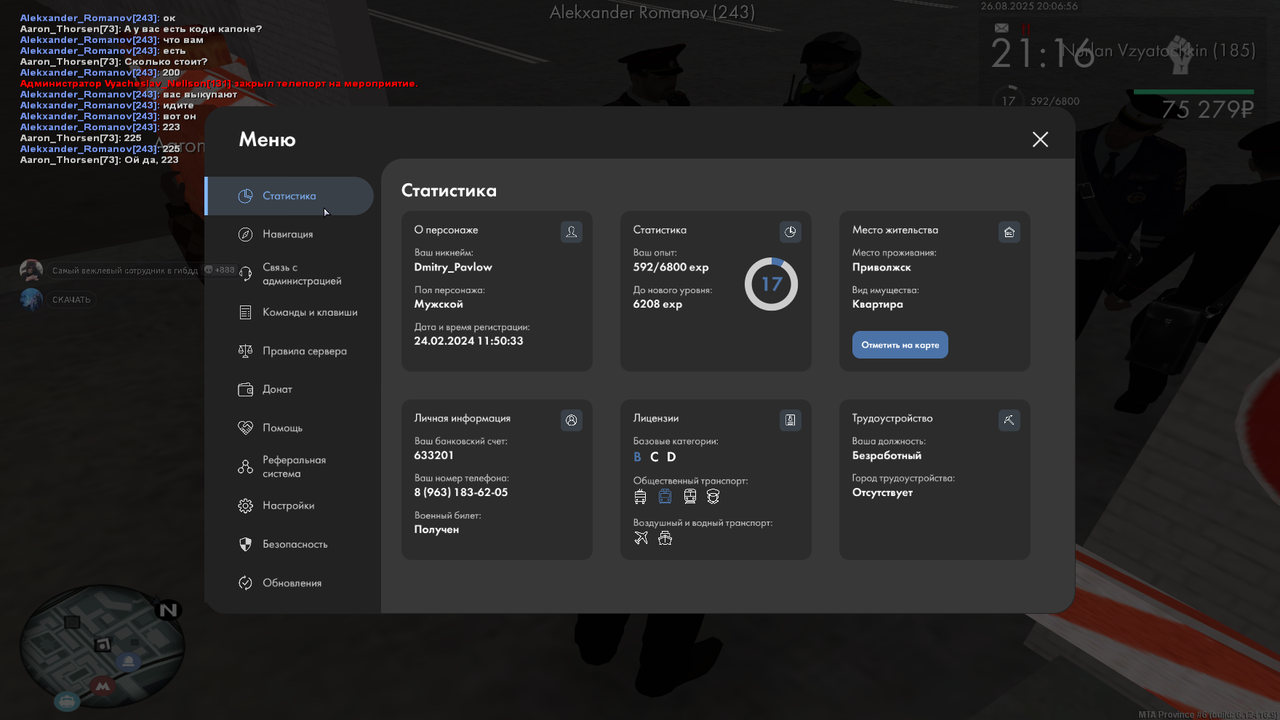The width and height of the screenshot is (1280, 720).
Task: Click the pickaxe icon in Трудоустройство card
Action: pos(1009,420)
